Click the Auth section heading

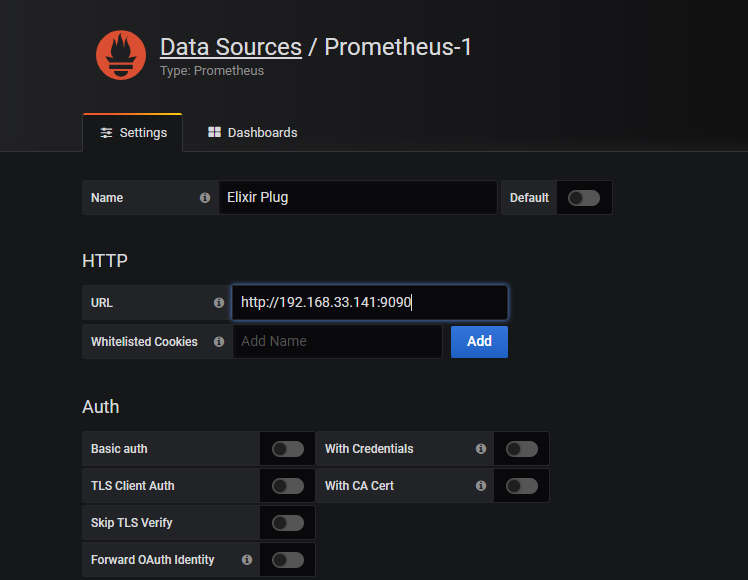pyautogui.click(x=101, y=407)
